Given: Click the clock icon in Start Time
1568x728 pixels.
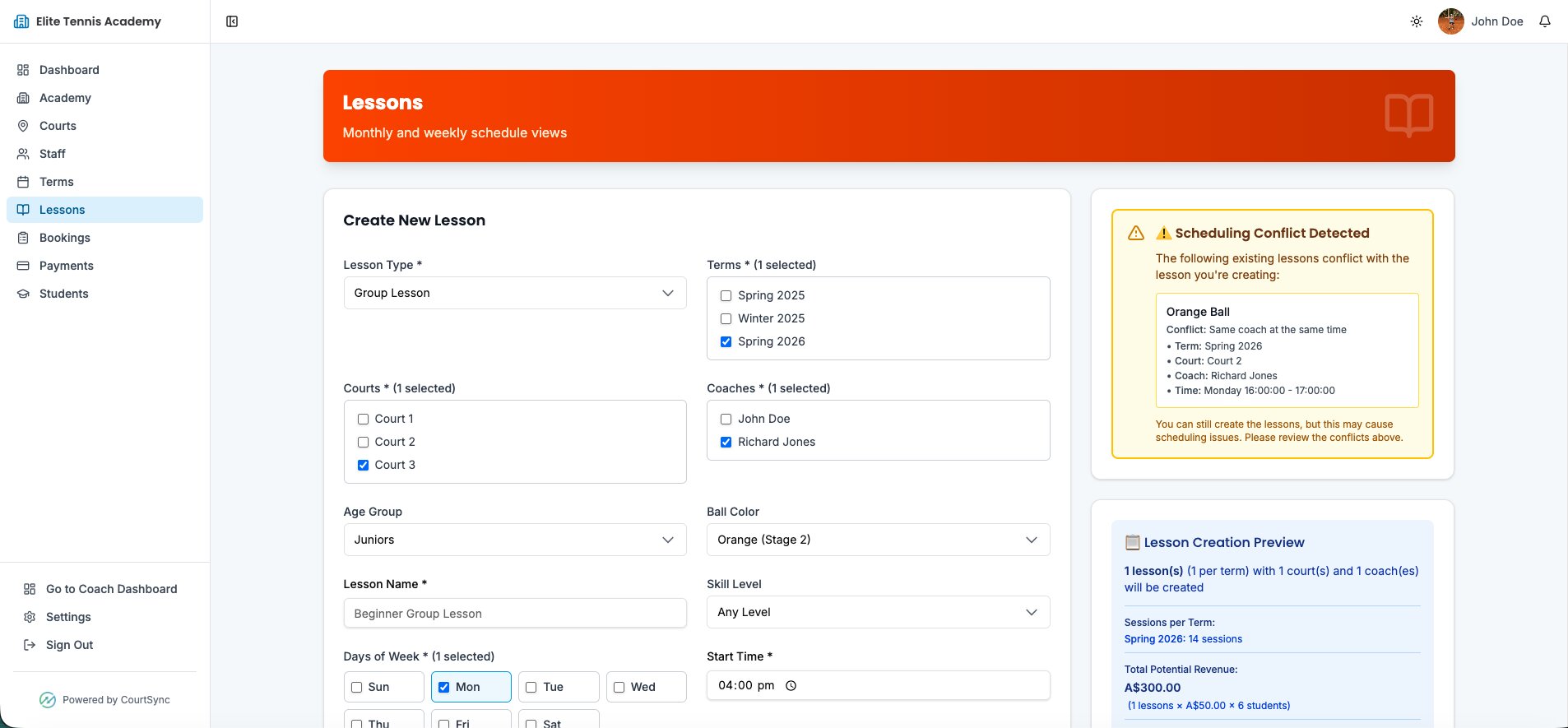Looking at the screenshot, I should pyautogui.click(x=791, y=686).
